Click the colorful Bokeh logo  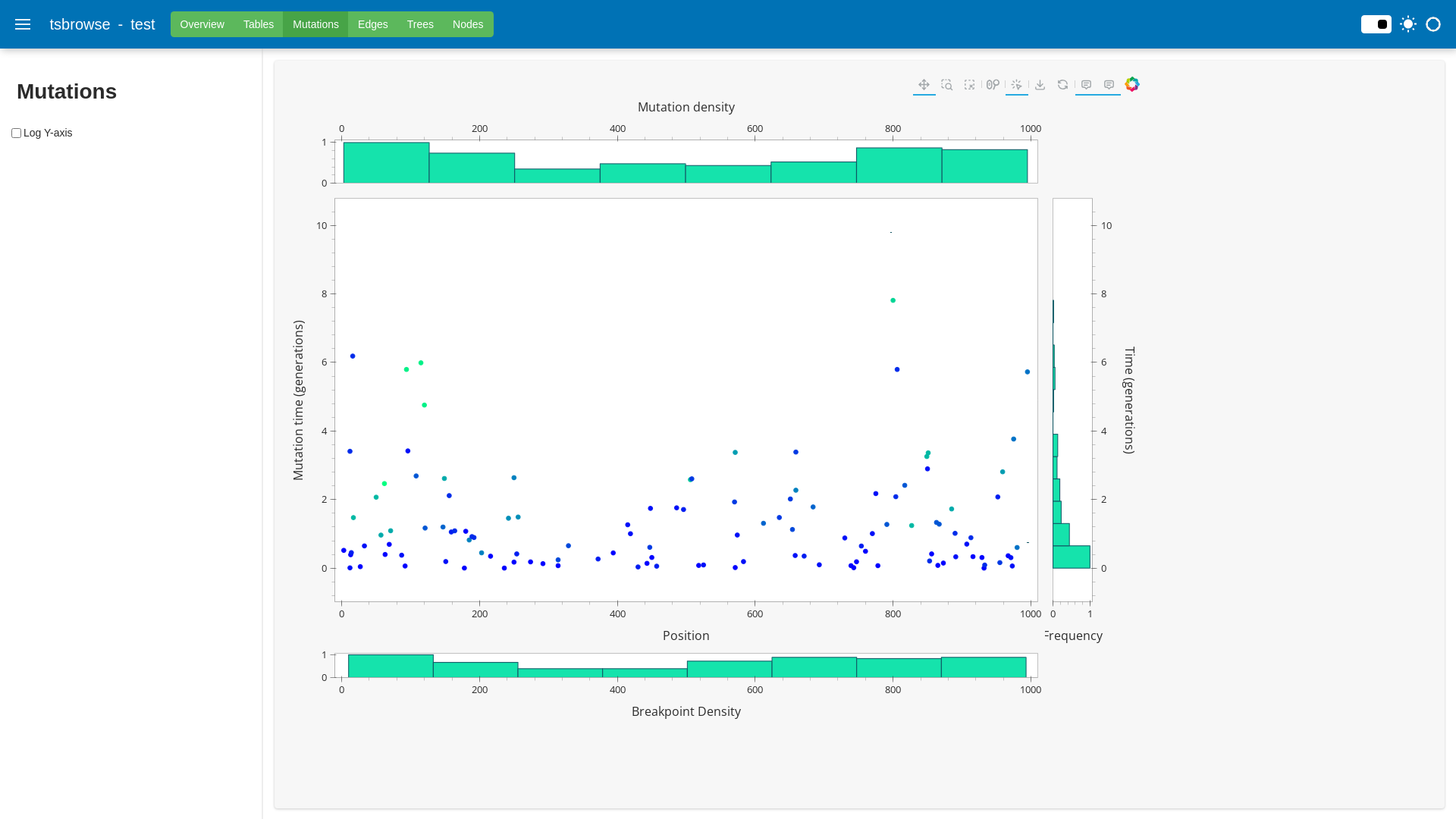(1132, 84)
